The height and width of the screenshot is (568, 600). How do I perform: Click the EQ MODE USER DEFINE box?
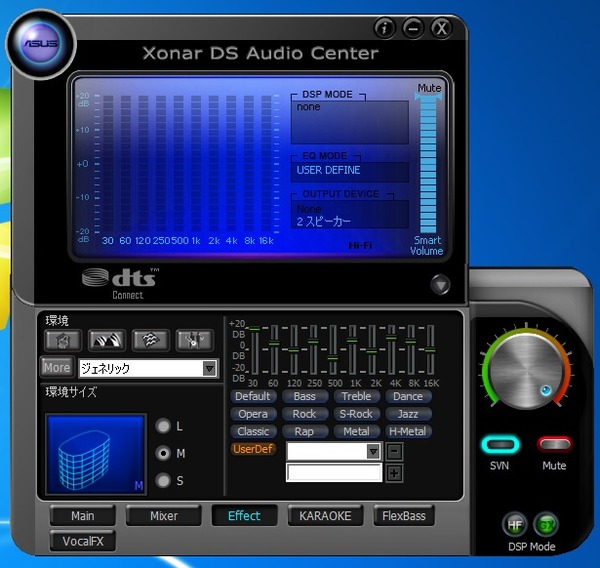350,171
